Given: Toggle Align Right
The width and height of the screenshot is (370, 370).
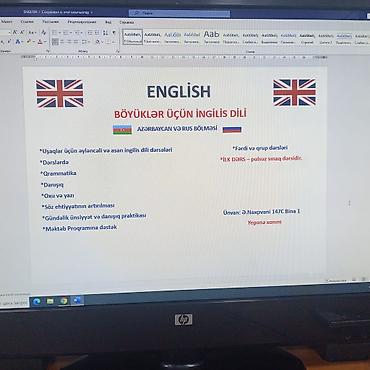Looking at the screenshot, I should tap(69, 42).
